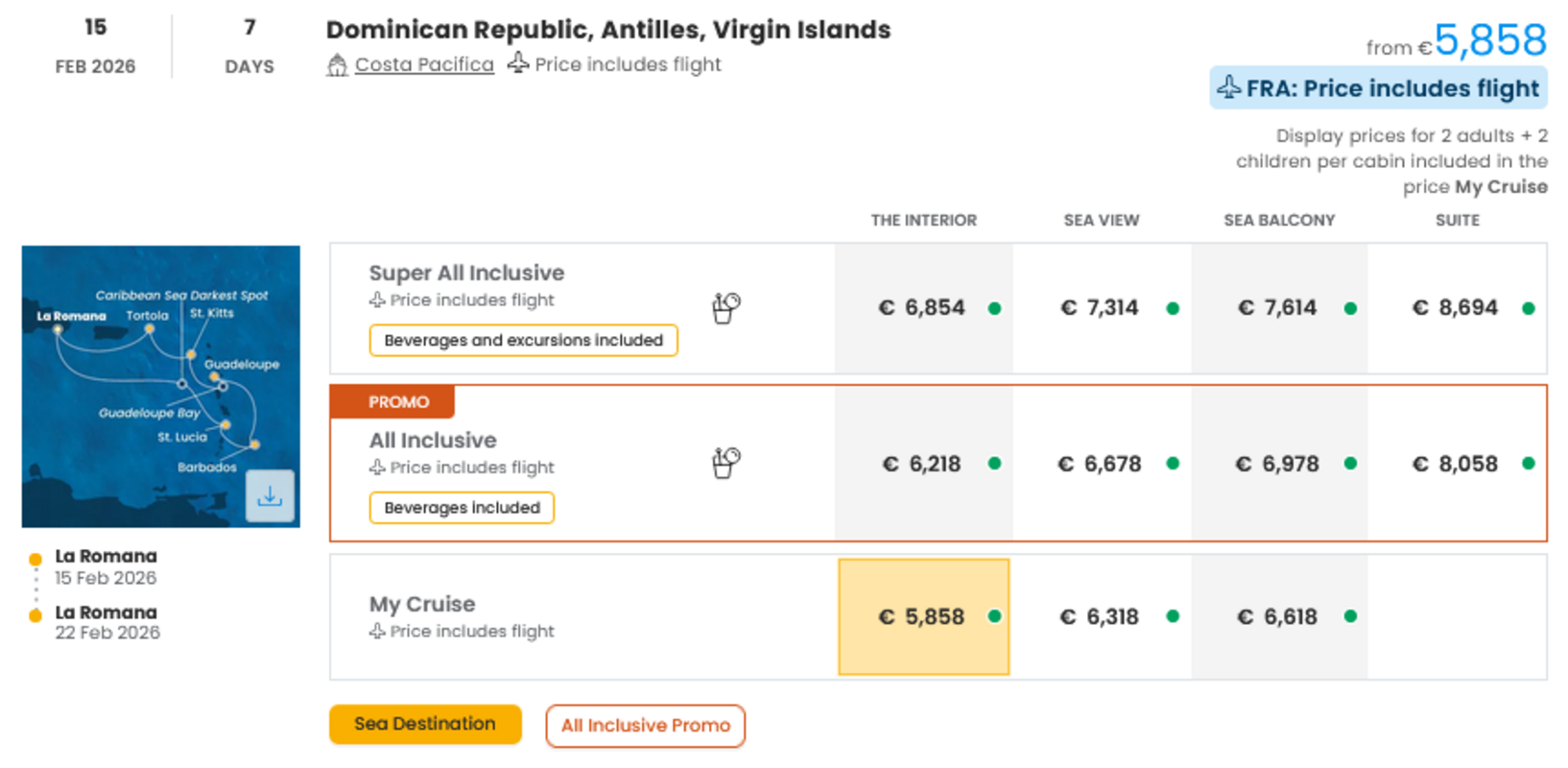The image size is (1568, 768).
Task: Click the map download icon
Action: click(x=270, y=495)
